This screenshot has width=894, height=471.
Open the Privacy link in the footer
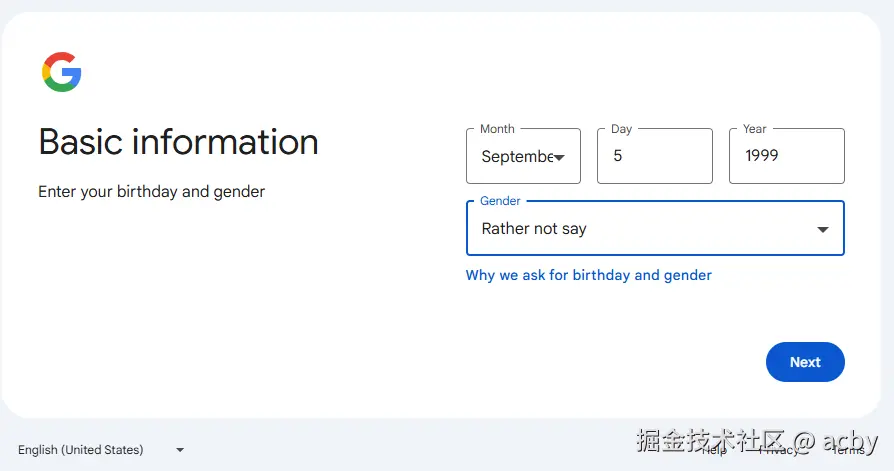[778, 450]
